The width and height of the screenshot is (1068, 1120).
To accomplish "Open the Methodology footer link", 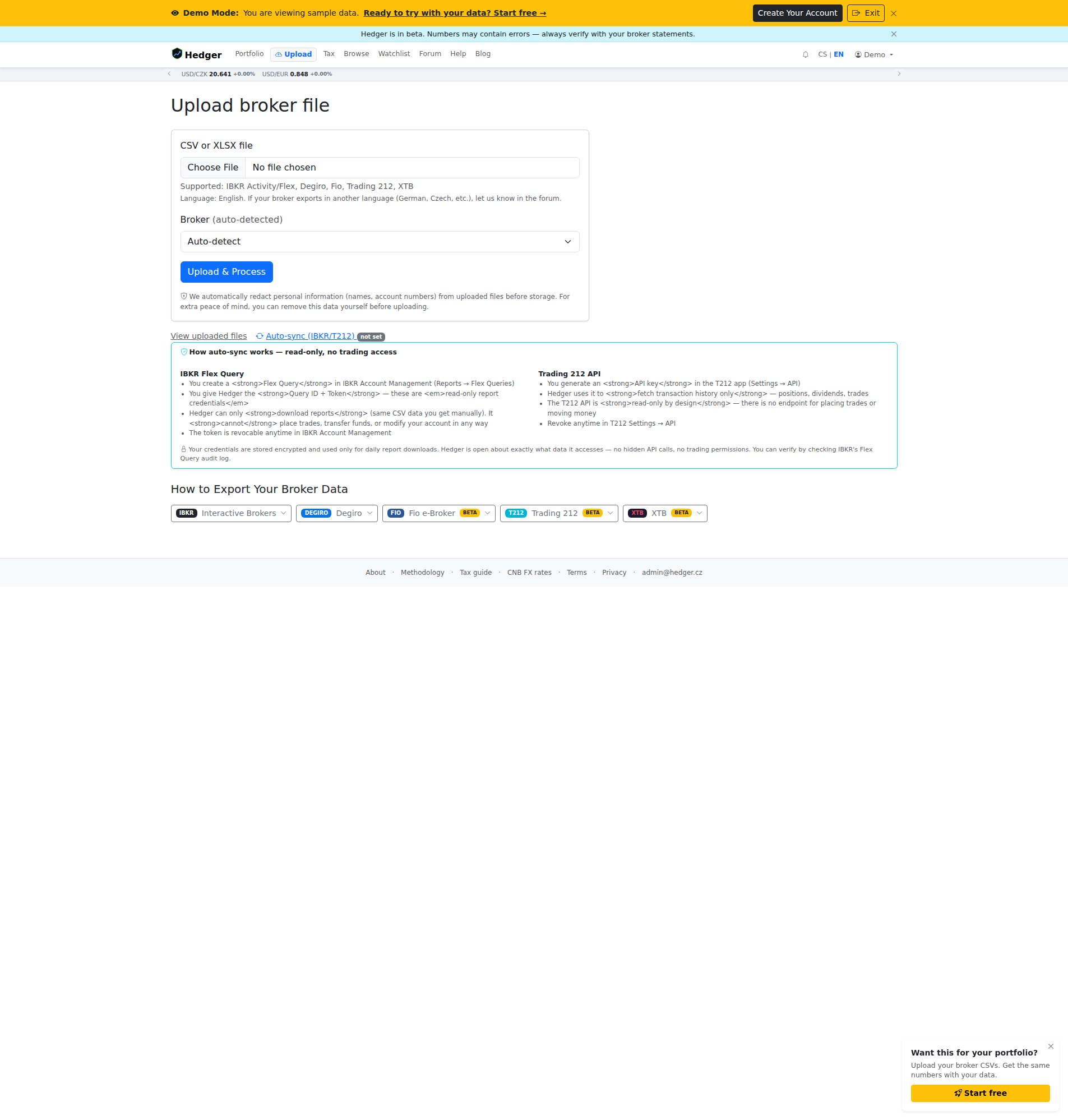I will pos(422,572).
